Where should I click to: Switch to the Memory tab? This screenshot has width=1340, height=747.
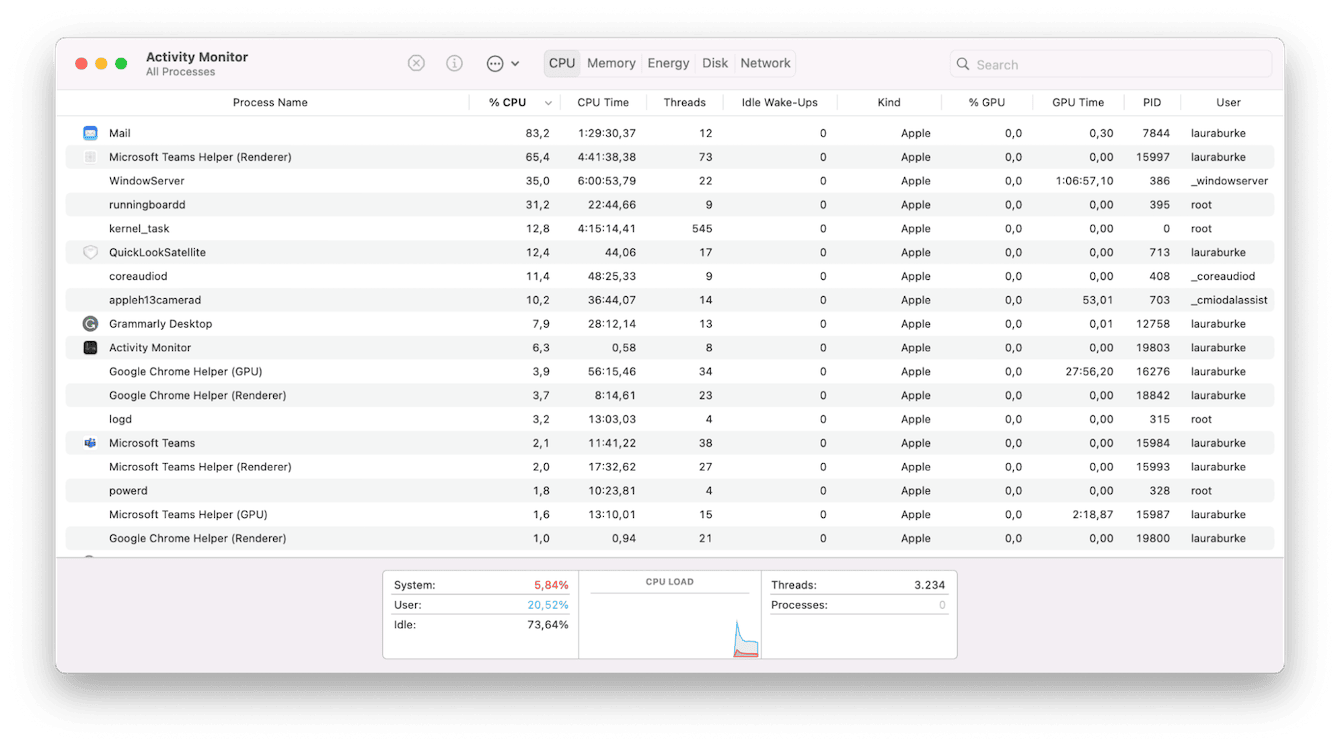point(611,62)
